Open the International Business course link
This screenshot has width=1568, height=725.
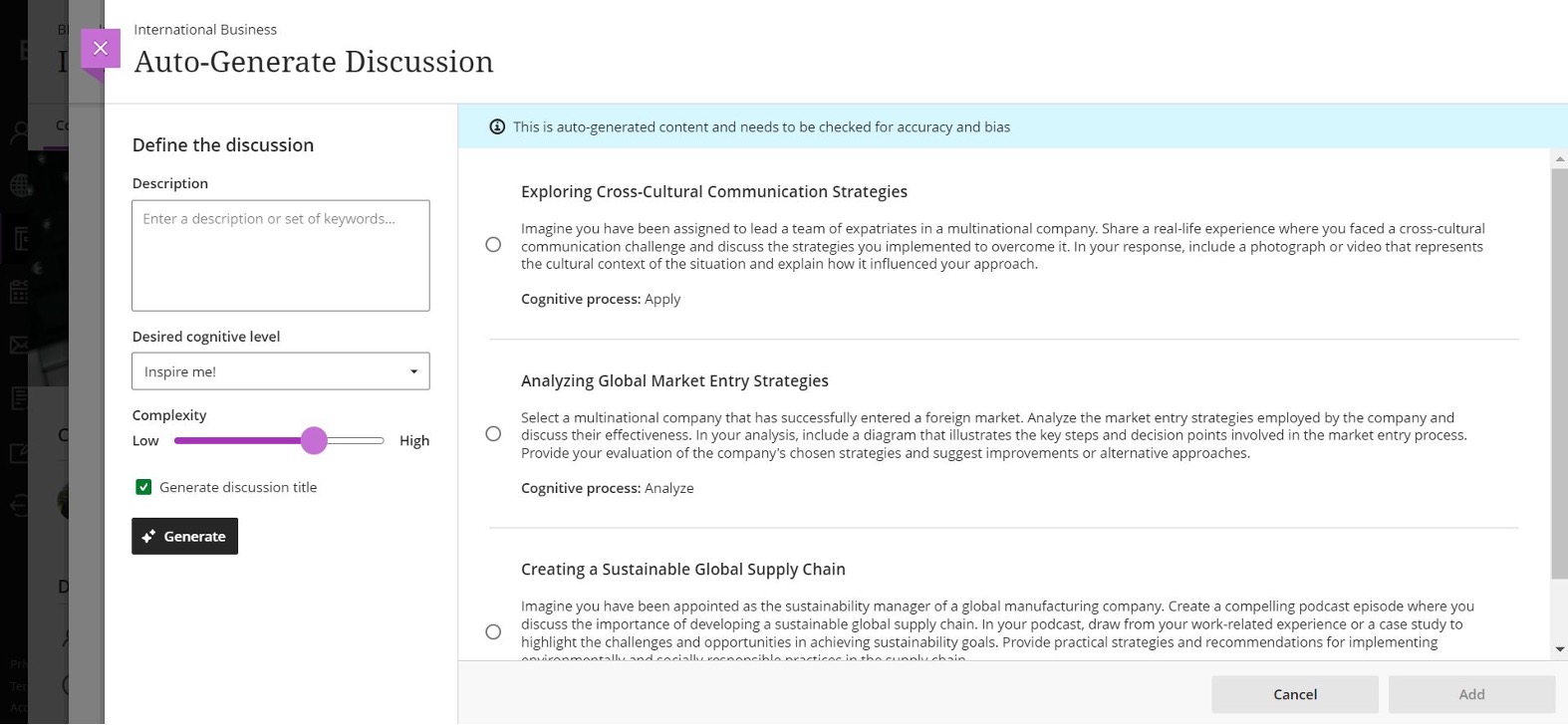[x=205, y=29]
